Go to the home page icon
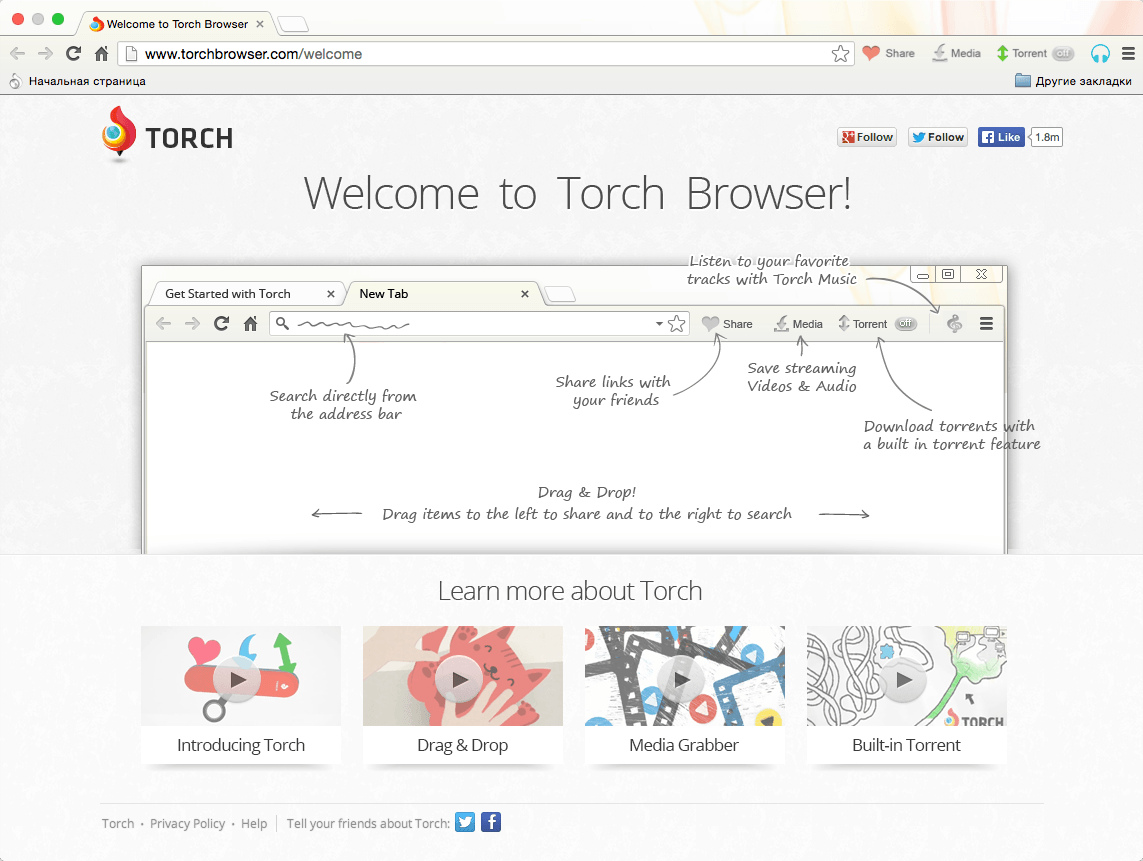This screenshot has width=1143, height=861. (101, 53)
